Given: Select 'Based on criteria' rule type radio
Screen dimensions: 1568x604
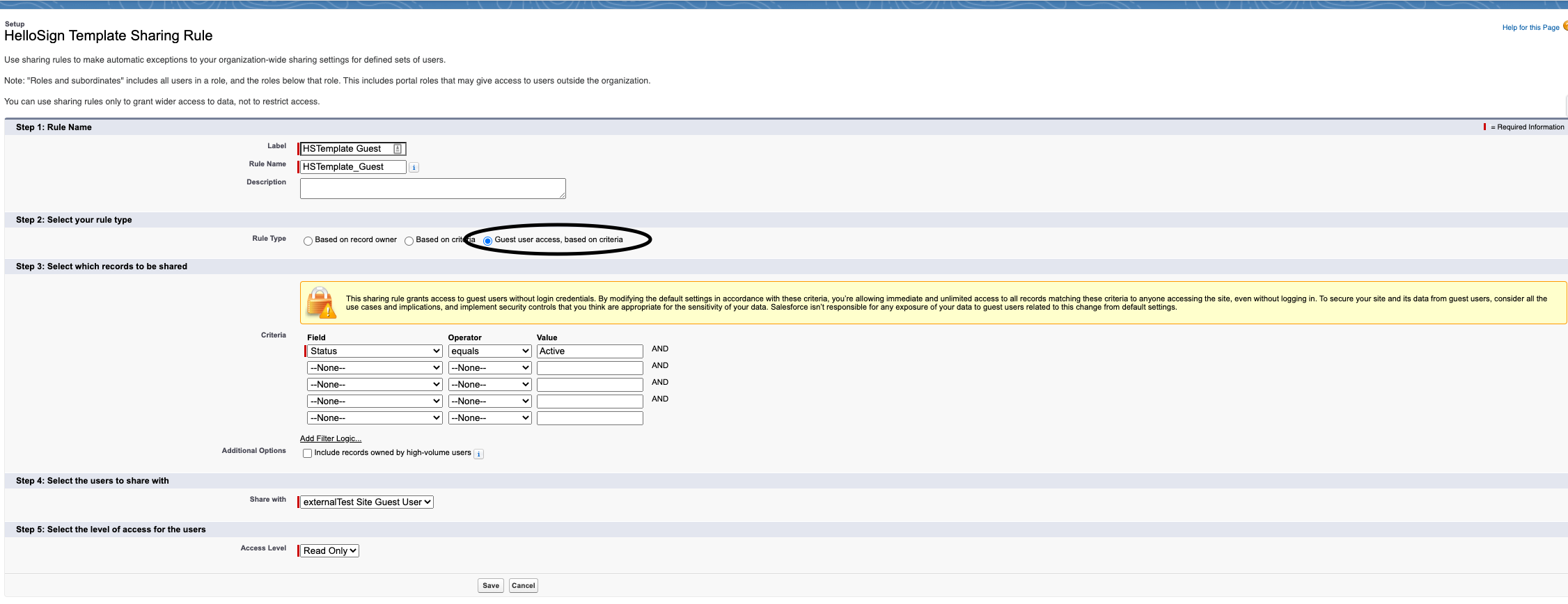Looking at the screenshot, I should tap(409, 241).
